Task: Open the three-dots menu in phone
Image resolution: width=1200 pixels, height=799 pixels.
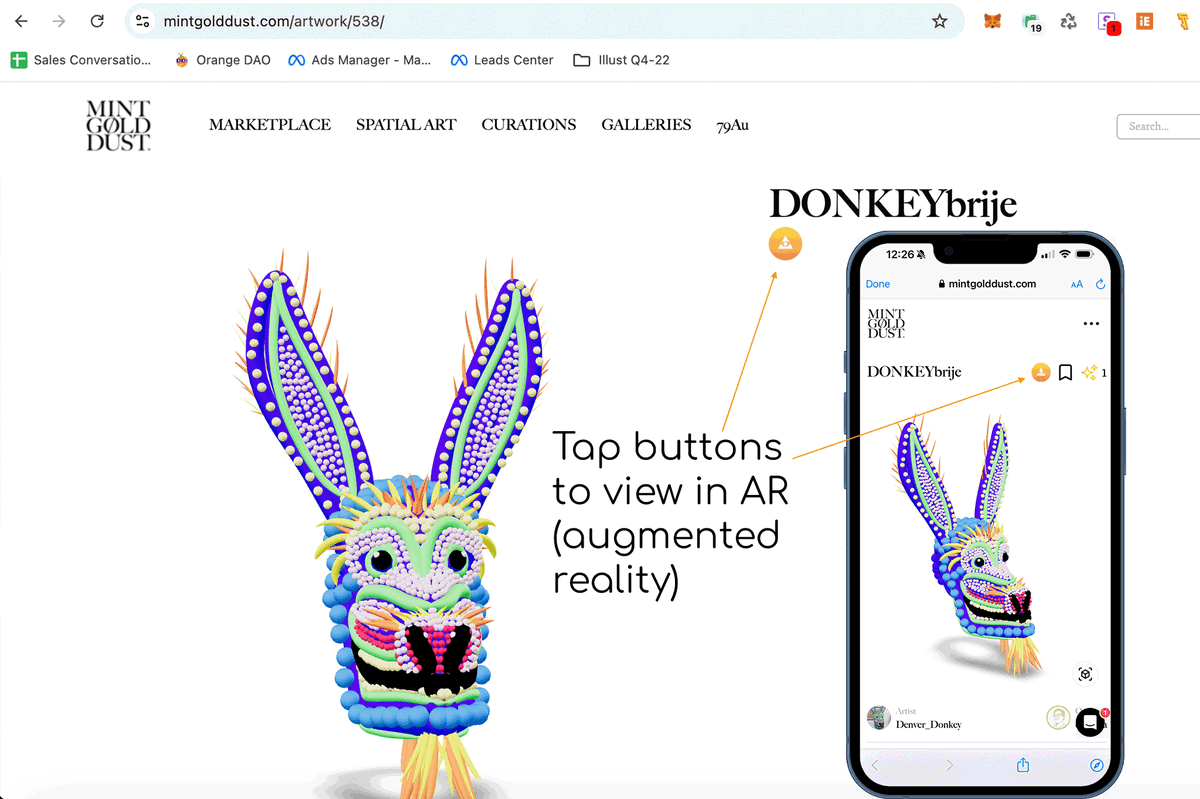Action: pyautogui.click(x=1091, y=324)
